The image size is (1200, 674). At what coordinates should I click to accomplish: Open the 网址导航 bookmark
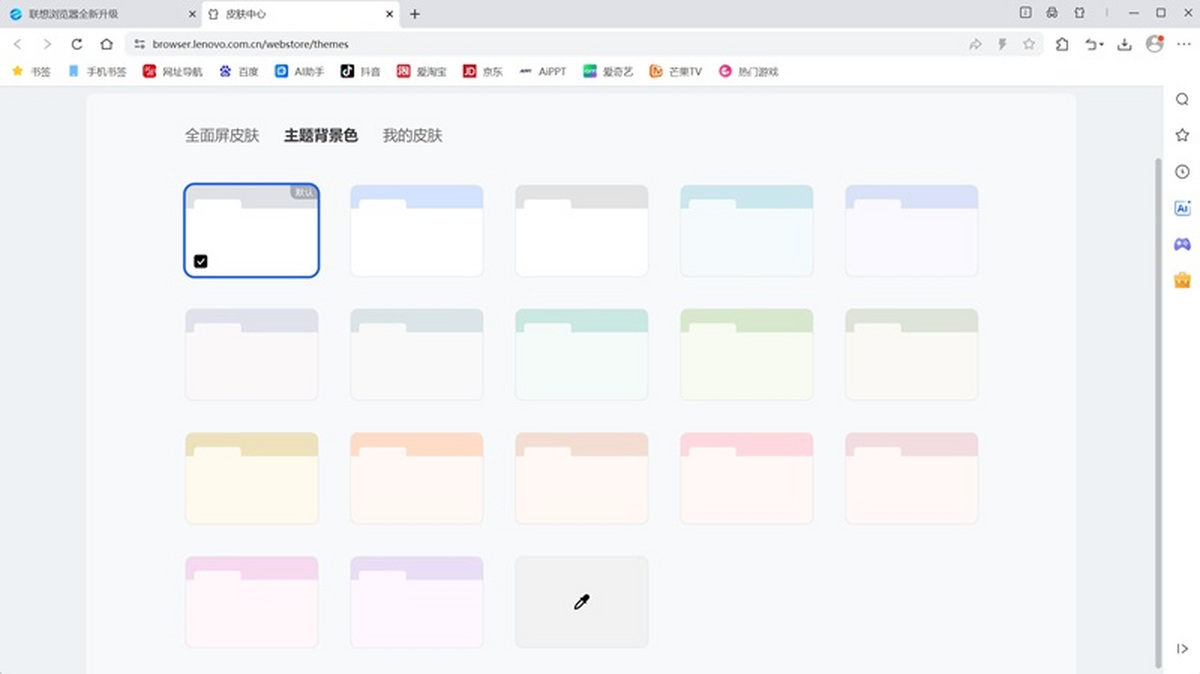click(x=172, y=72)
